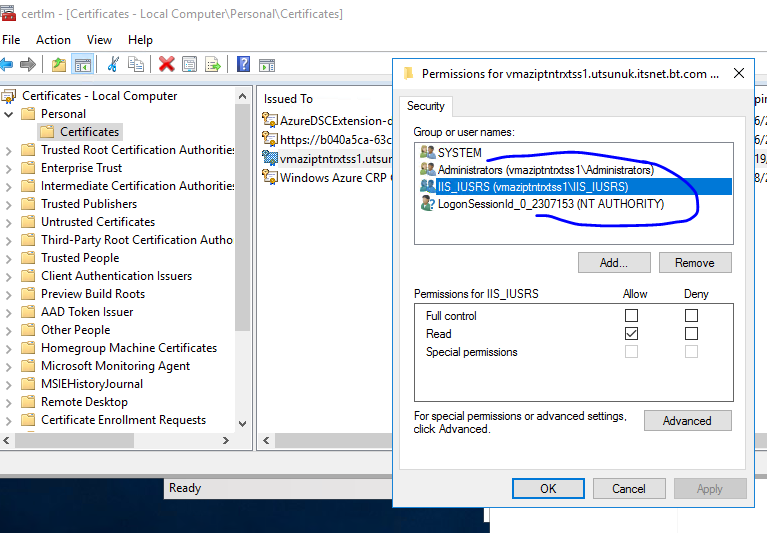Expand the Trusted People node
Viewport: 767px width, 533px height.
(8, 259)
